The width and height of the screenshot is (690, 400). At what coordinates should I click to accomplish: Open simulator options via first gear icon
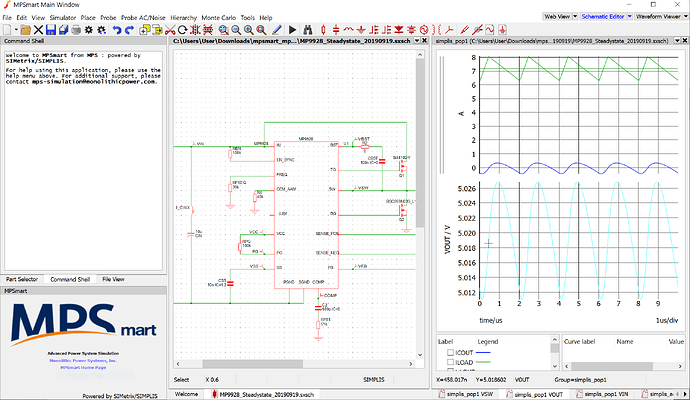coord(88,29)
